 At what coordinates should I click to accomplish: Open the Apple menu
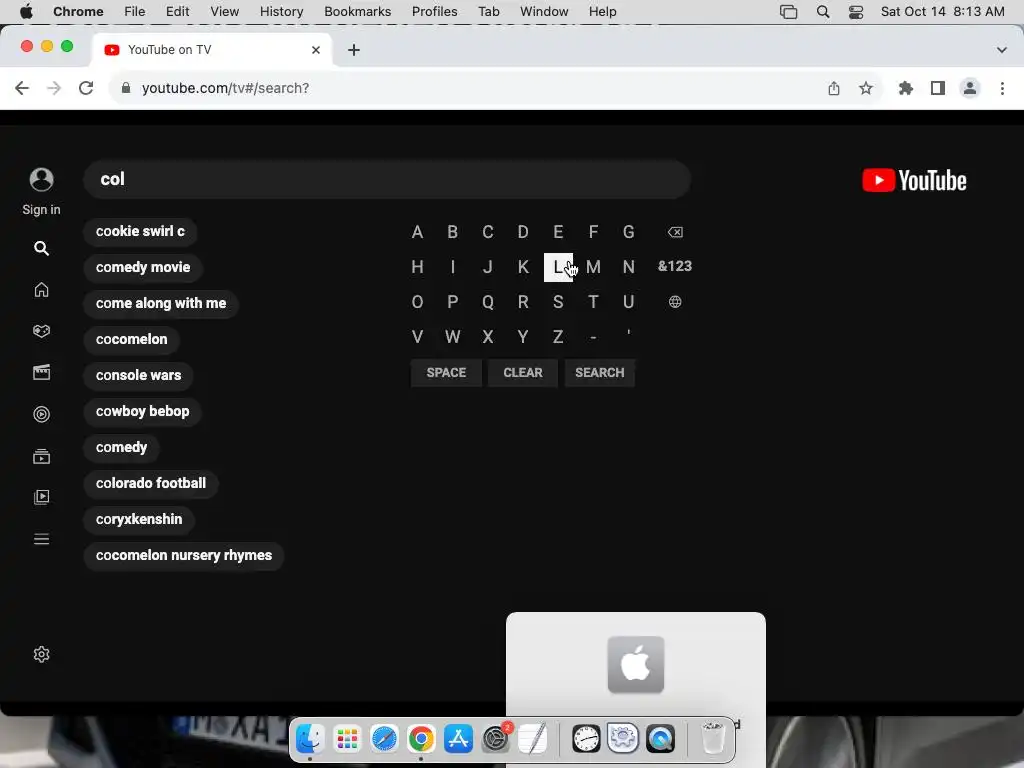pyautogui.click(x=26, y=12)
